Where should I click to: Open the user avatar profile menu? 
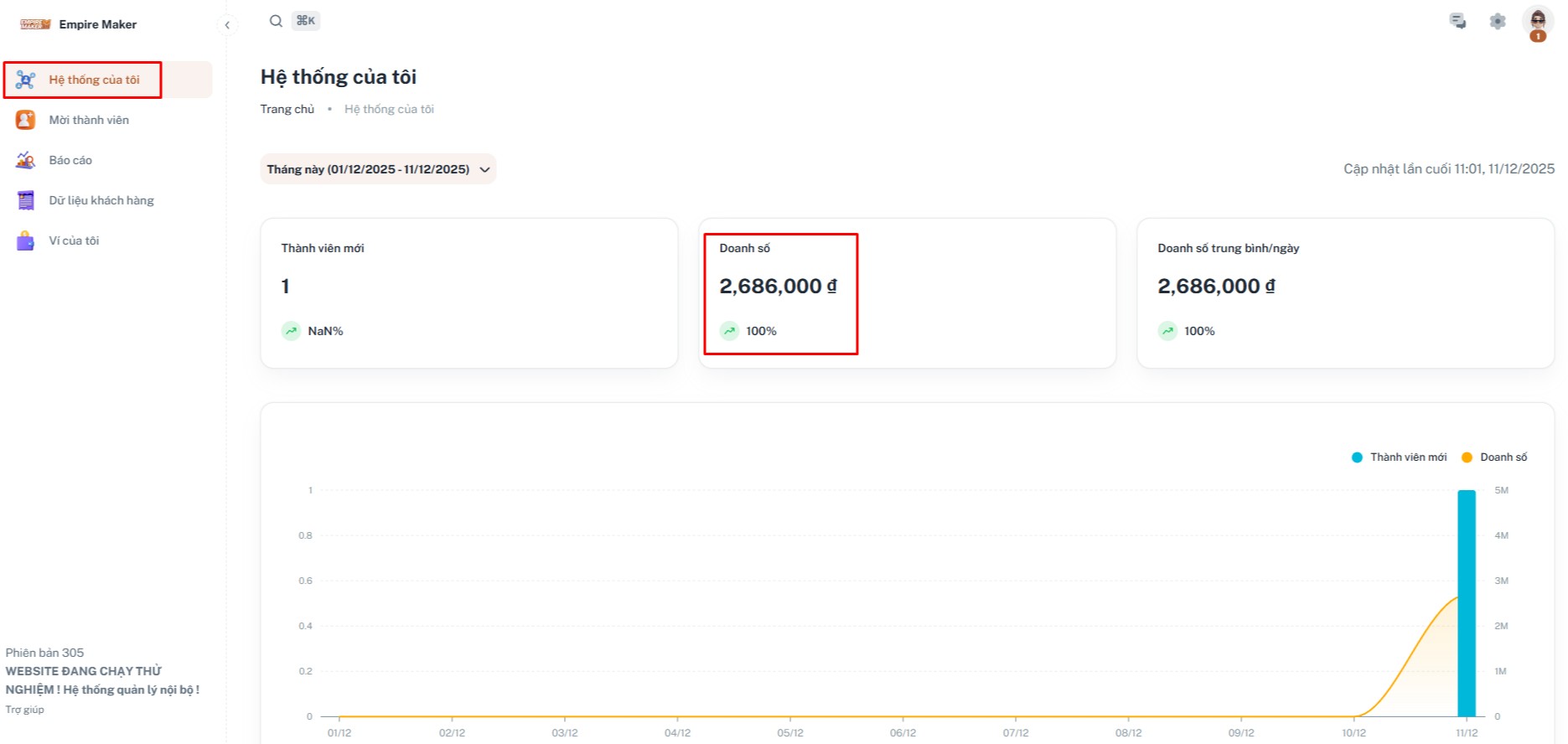(1537, 22)
